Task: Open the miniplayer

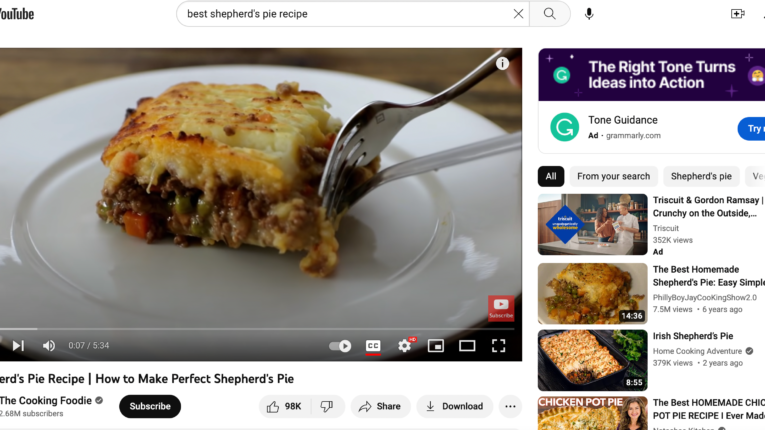Action: coord(436,346)
